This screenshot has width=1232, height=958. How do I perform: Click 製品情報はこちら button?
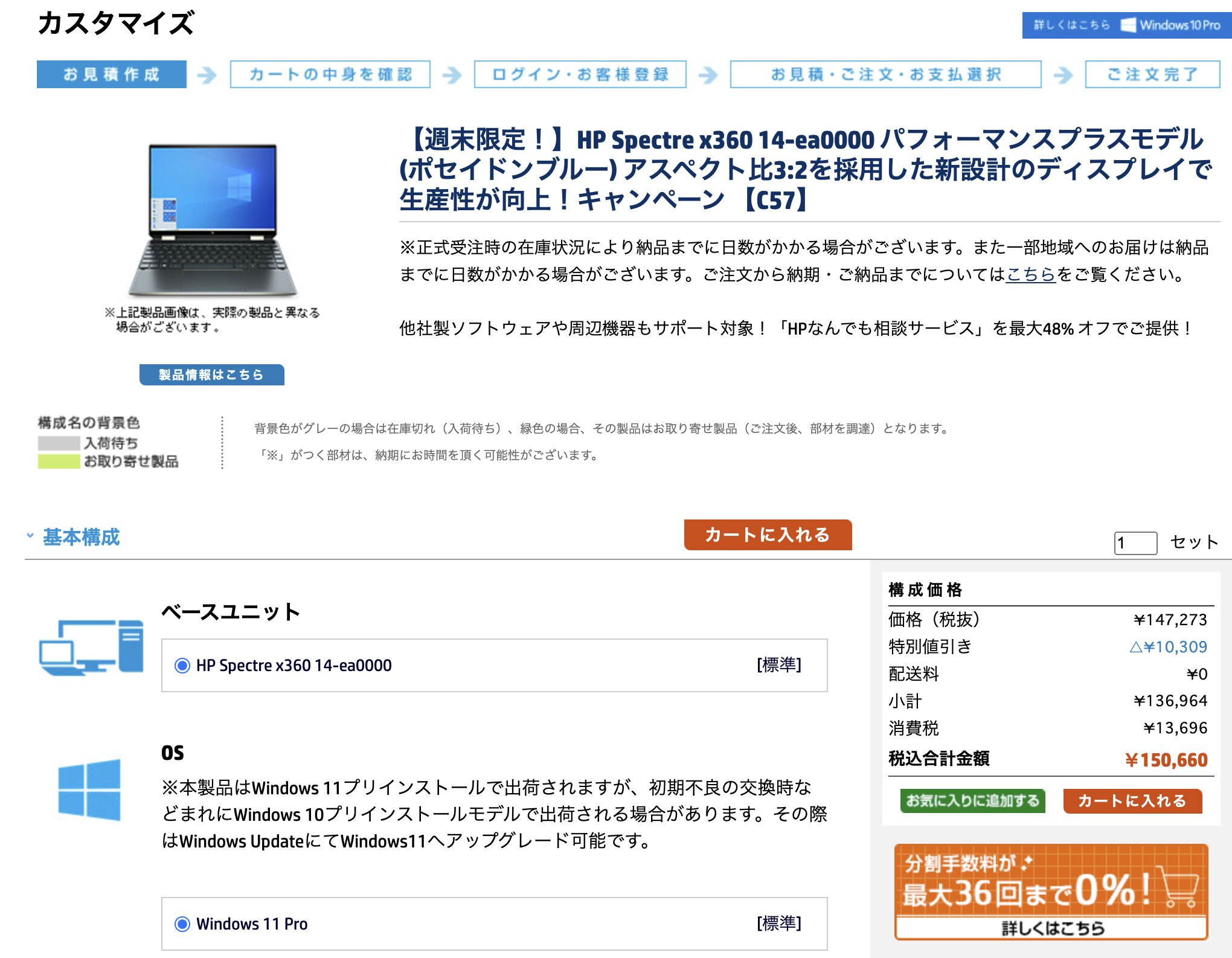[x=212, y=375]
